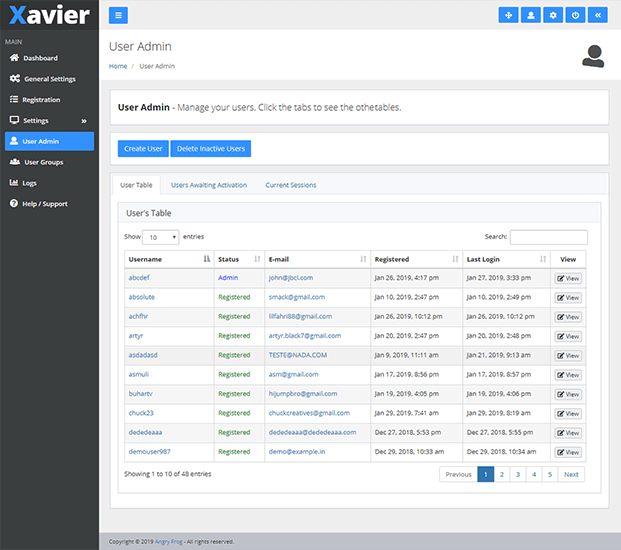Select User Admin in the sidebar
621x550 pixels.
[50, 141]
